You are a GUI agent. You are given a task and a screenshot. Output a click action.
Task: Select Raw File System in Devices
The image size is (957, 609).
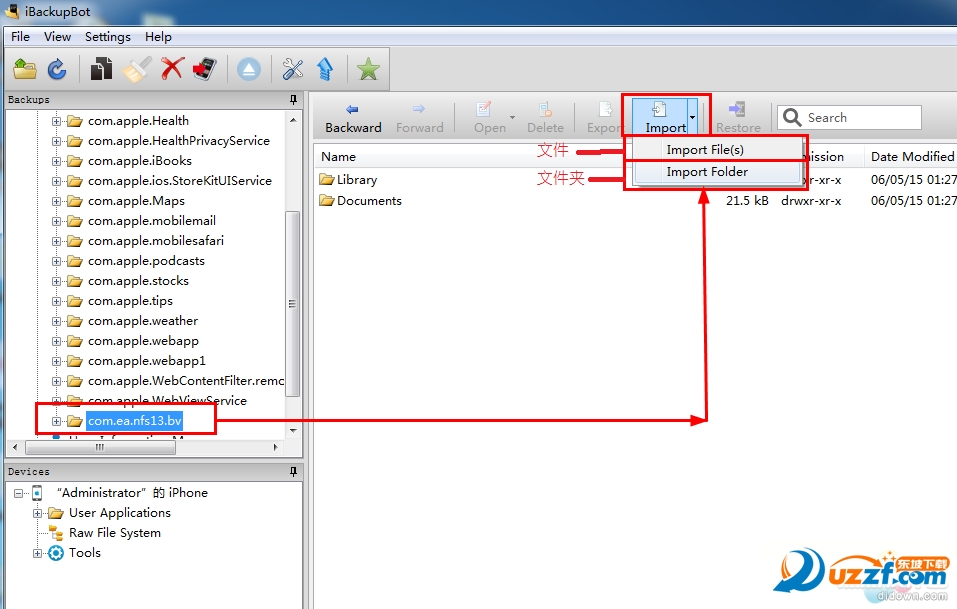click(x=115, y=533)
